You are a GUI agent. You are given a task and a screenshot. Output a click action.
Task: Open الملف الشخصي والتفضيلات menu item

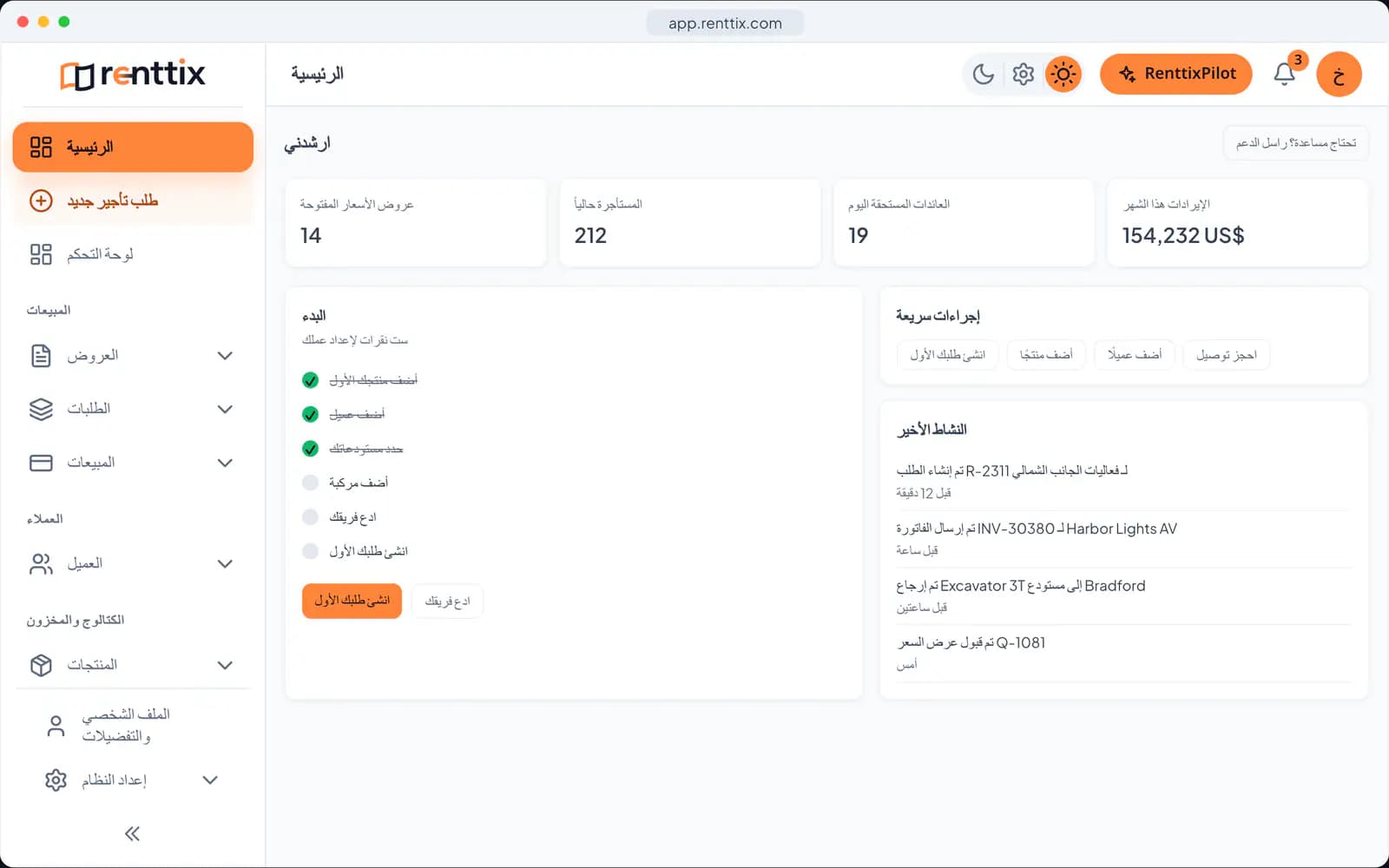click(133, 726)
